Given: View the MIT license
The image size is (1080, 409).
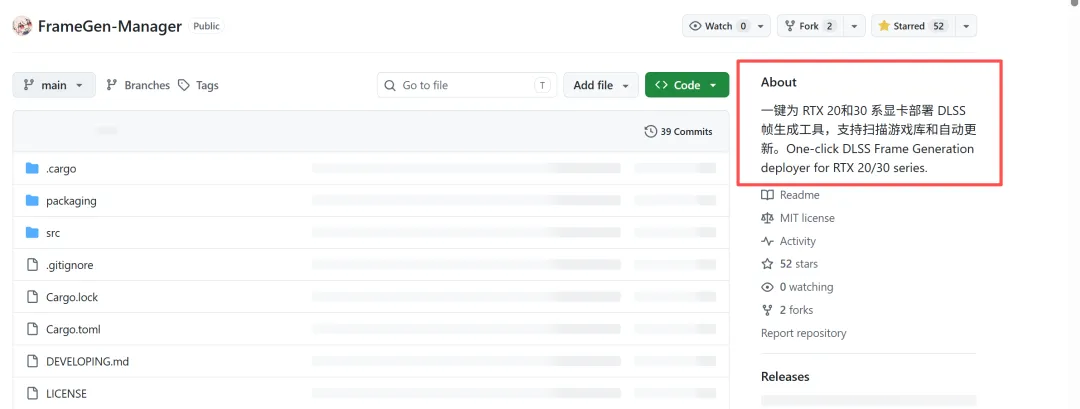Looking at the screenshot, I should click(x=807, y=218).
